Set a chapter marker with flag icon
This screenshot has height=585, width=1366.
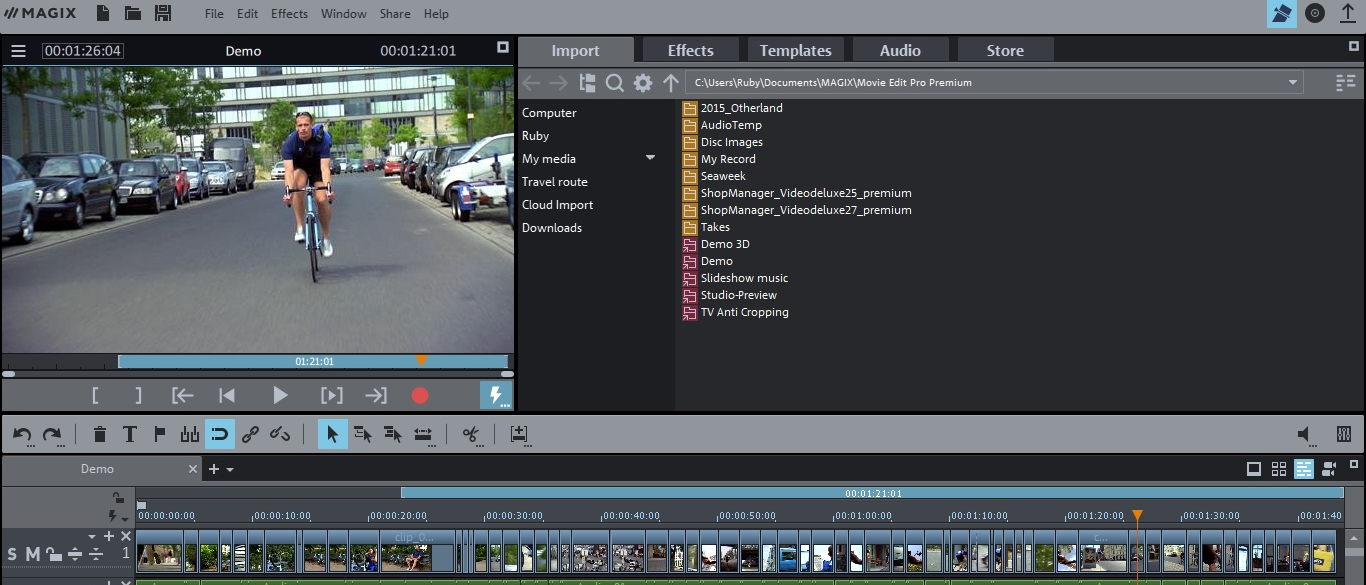[x=159, y=434]
